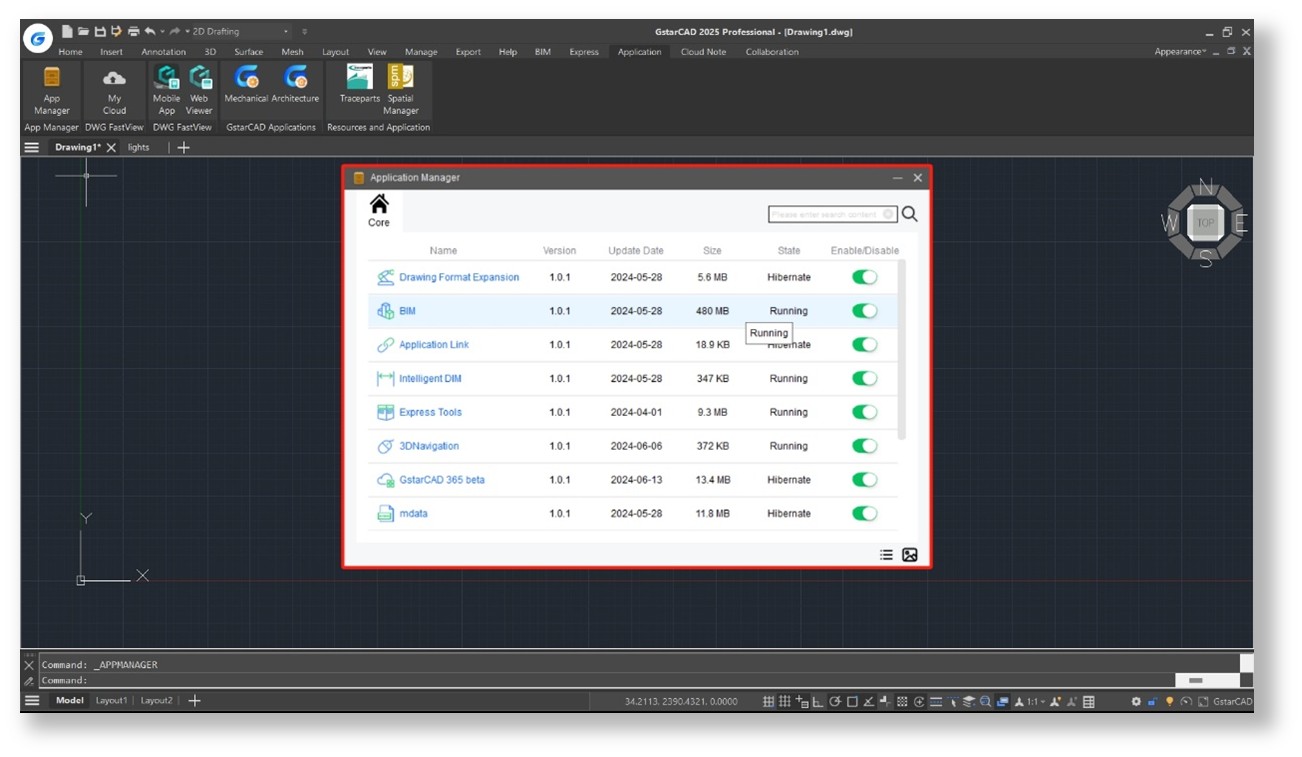Disable the Drawing Format Expansion toggle

click(864, 277)
